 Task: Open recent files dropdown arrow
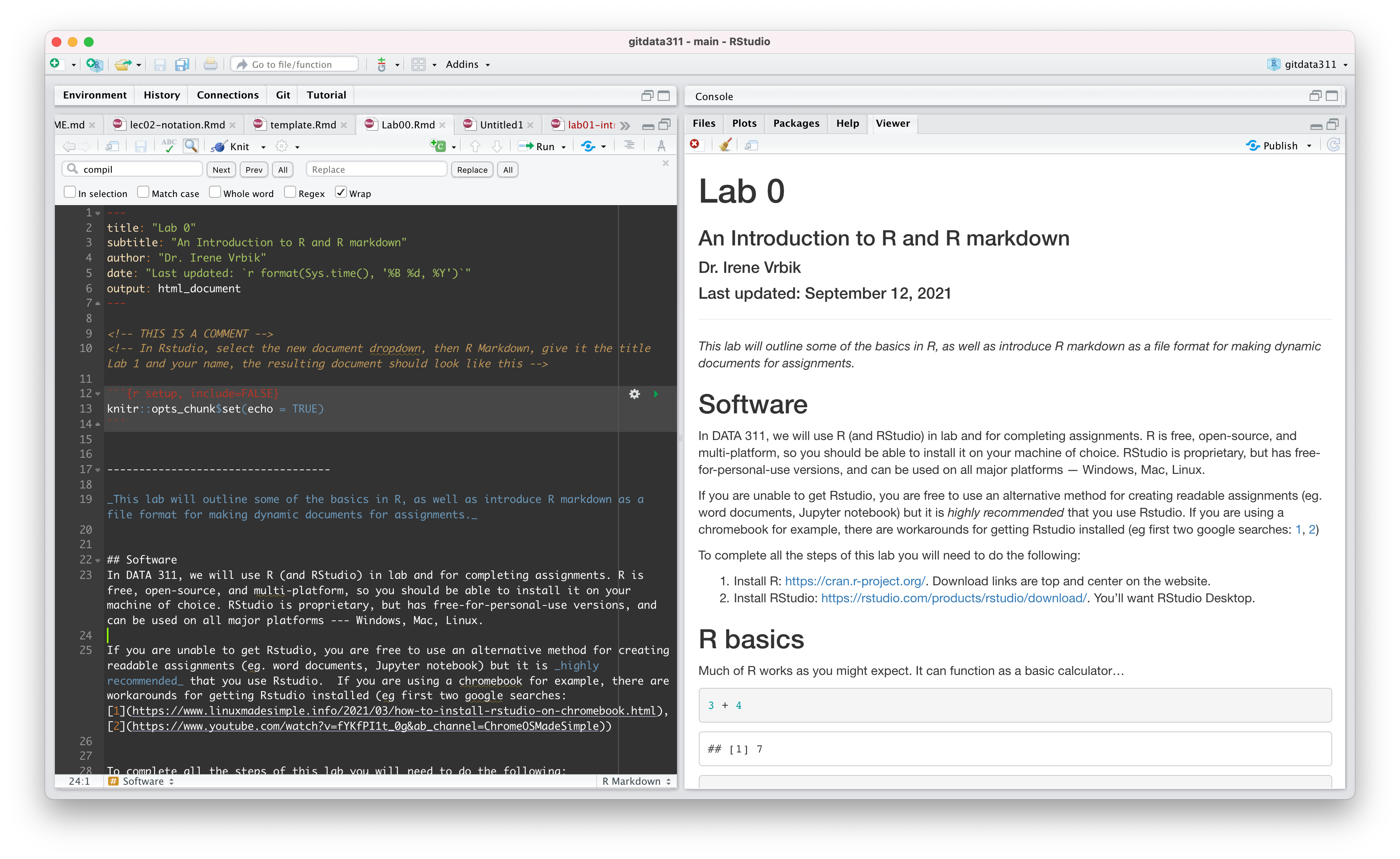pos(139,65)
